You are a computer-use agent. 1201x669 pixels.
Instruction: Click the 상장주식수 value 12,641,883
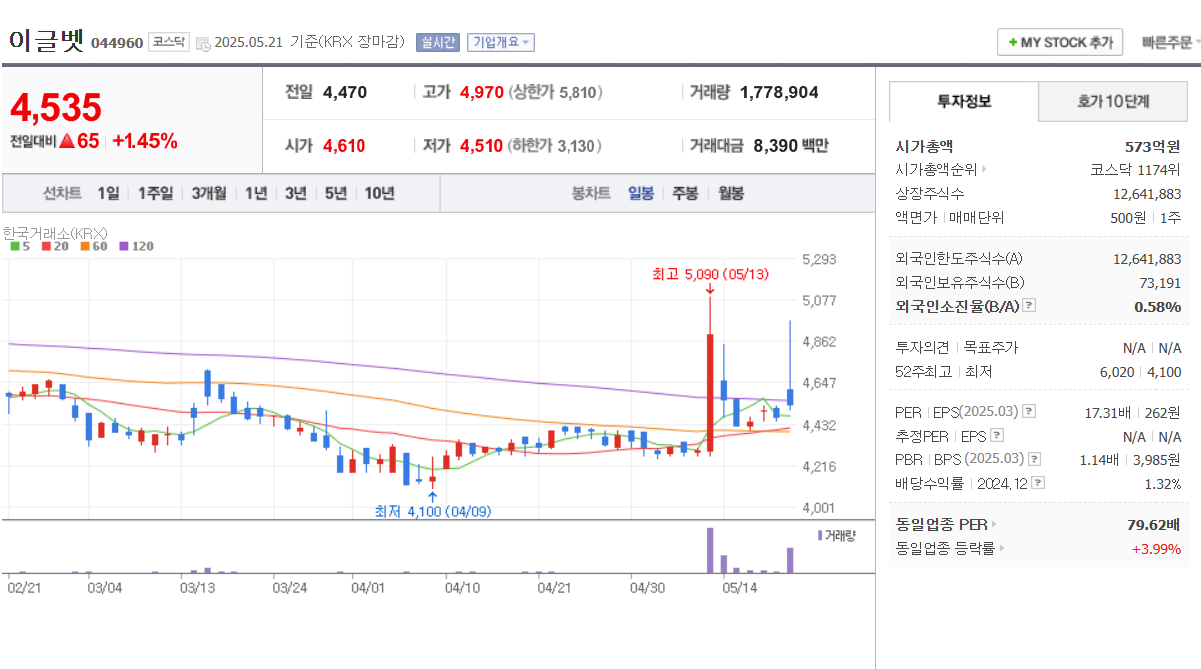[1147, 194]
